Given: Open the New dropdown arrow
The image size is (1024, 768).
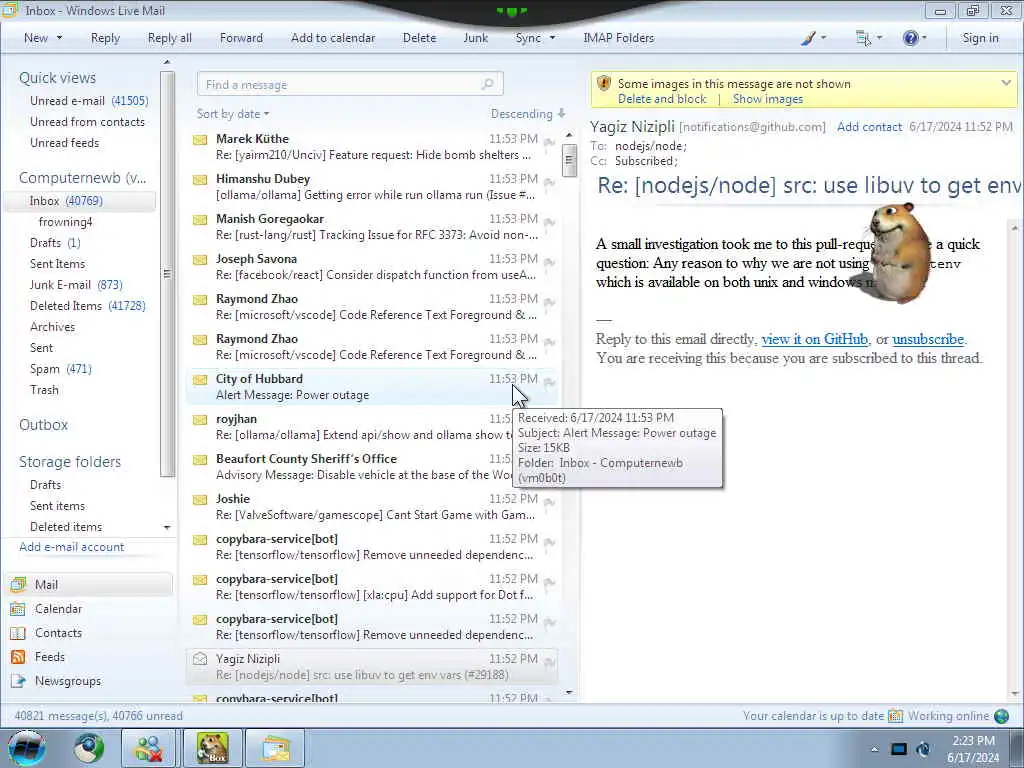Looking at the screenshot, I should click(x=59, y=38).
